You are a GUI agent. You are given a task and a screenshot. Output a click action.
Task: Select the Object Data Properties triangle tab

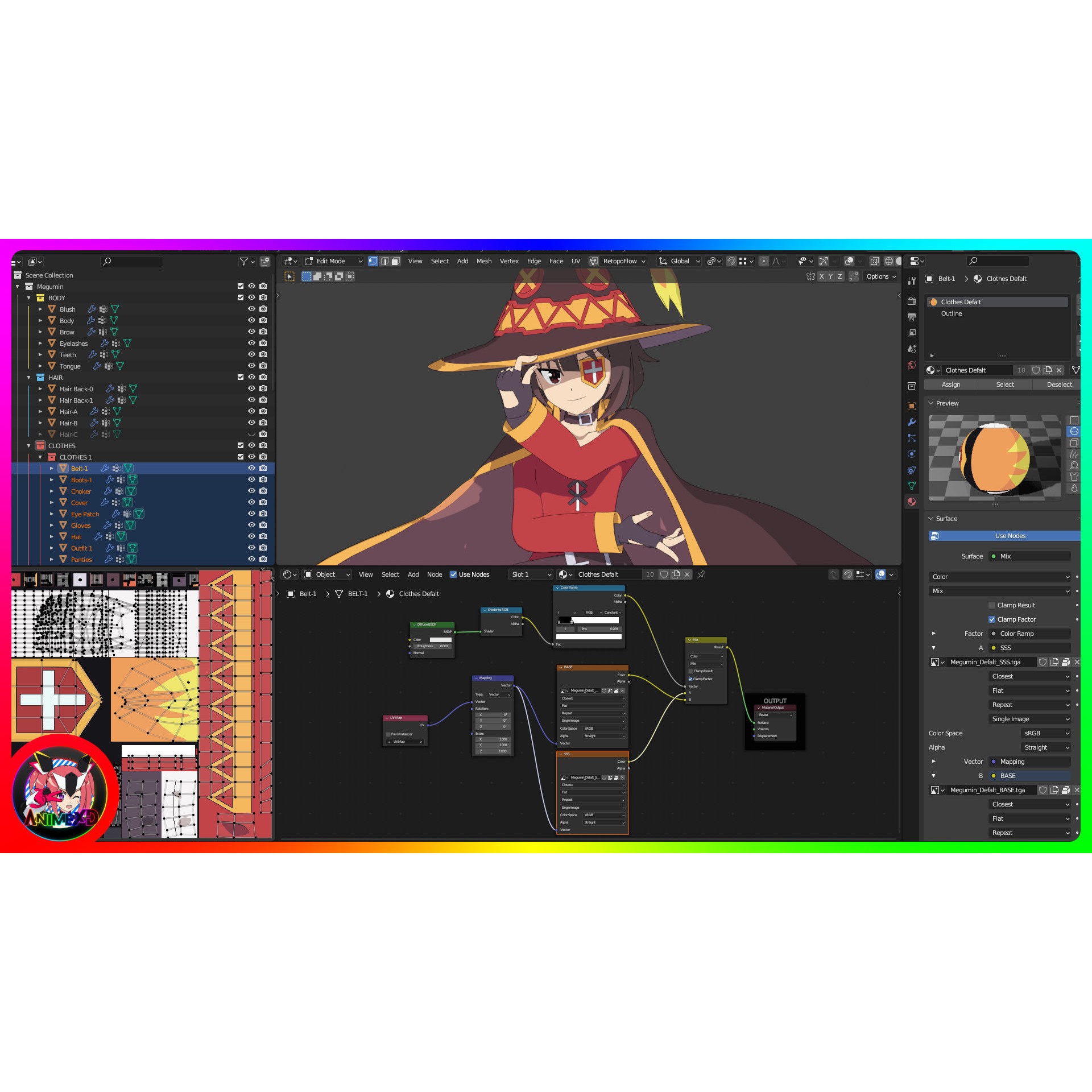click(912, 485)
